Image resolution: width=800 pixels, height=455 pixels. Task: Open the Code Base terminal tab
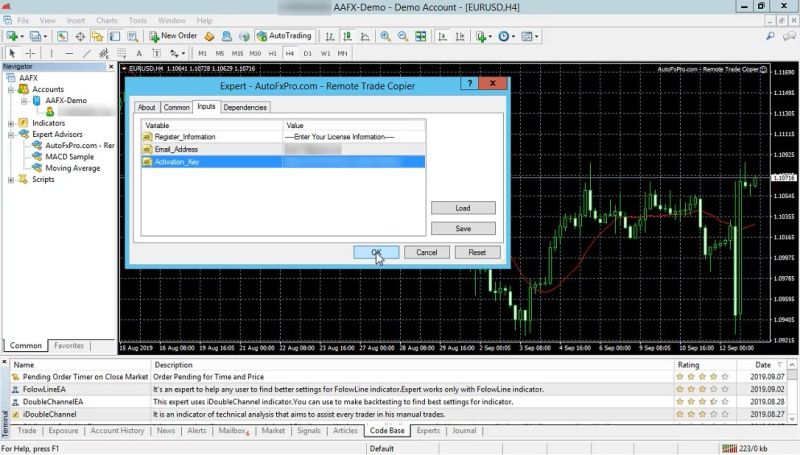point(387,431)
